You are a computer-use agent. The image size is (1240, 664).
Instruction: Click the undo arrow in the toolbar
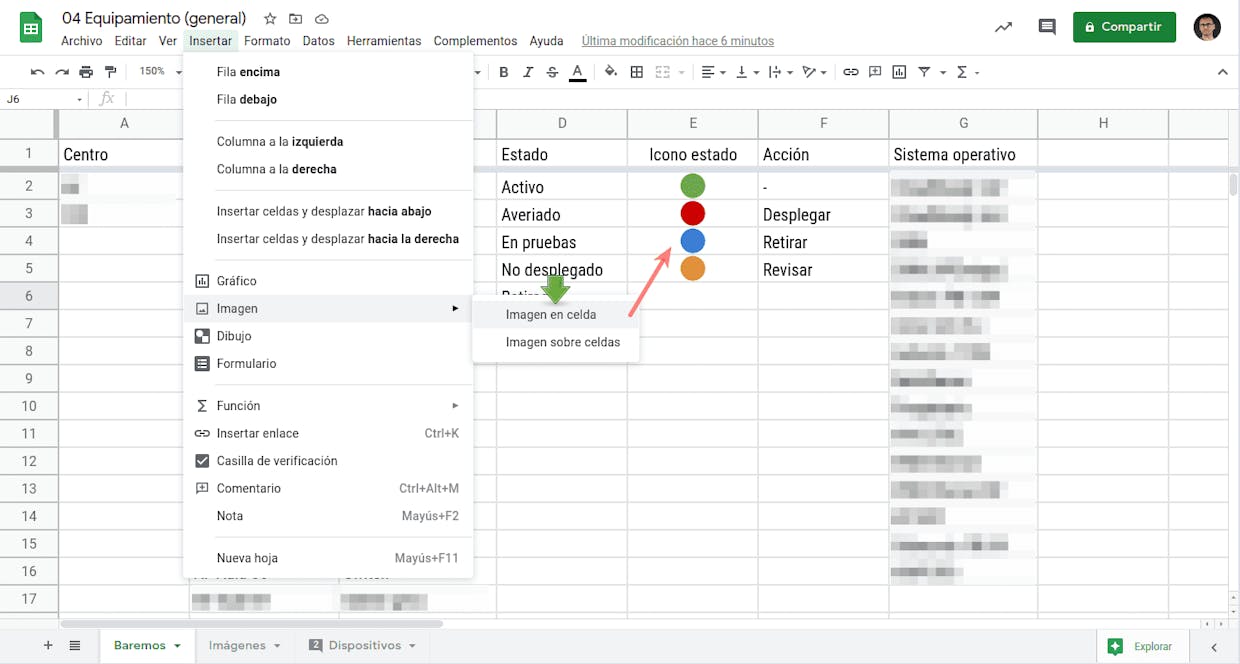(x=38, y=72)
